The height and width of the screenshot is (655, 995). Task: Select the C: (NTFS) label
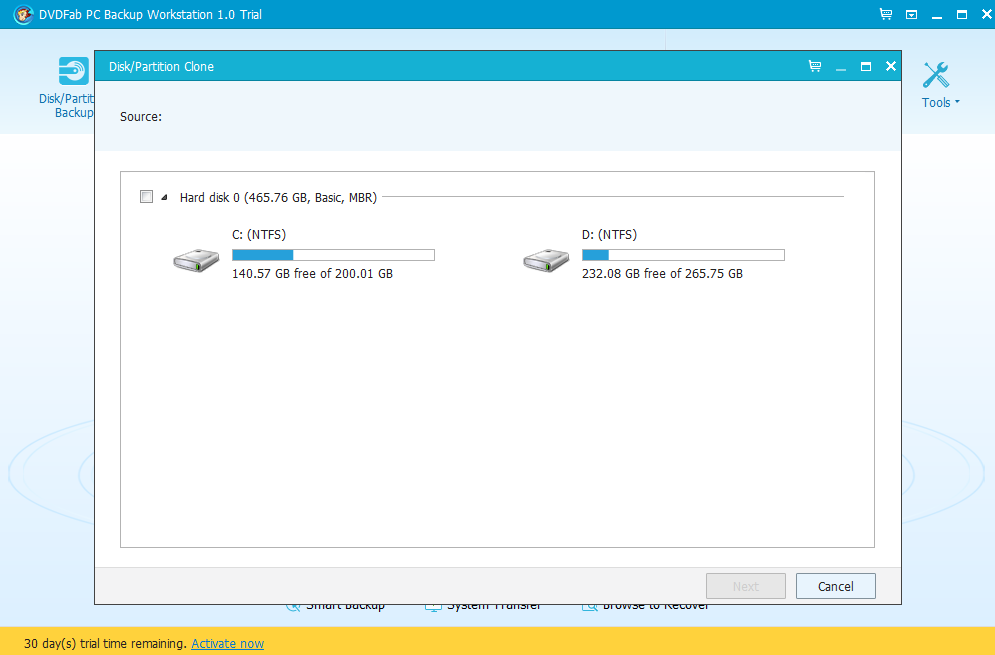coord(259,235)
